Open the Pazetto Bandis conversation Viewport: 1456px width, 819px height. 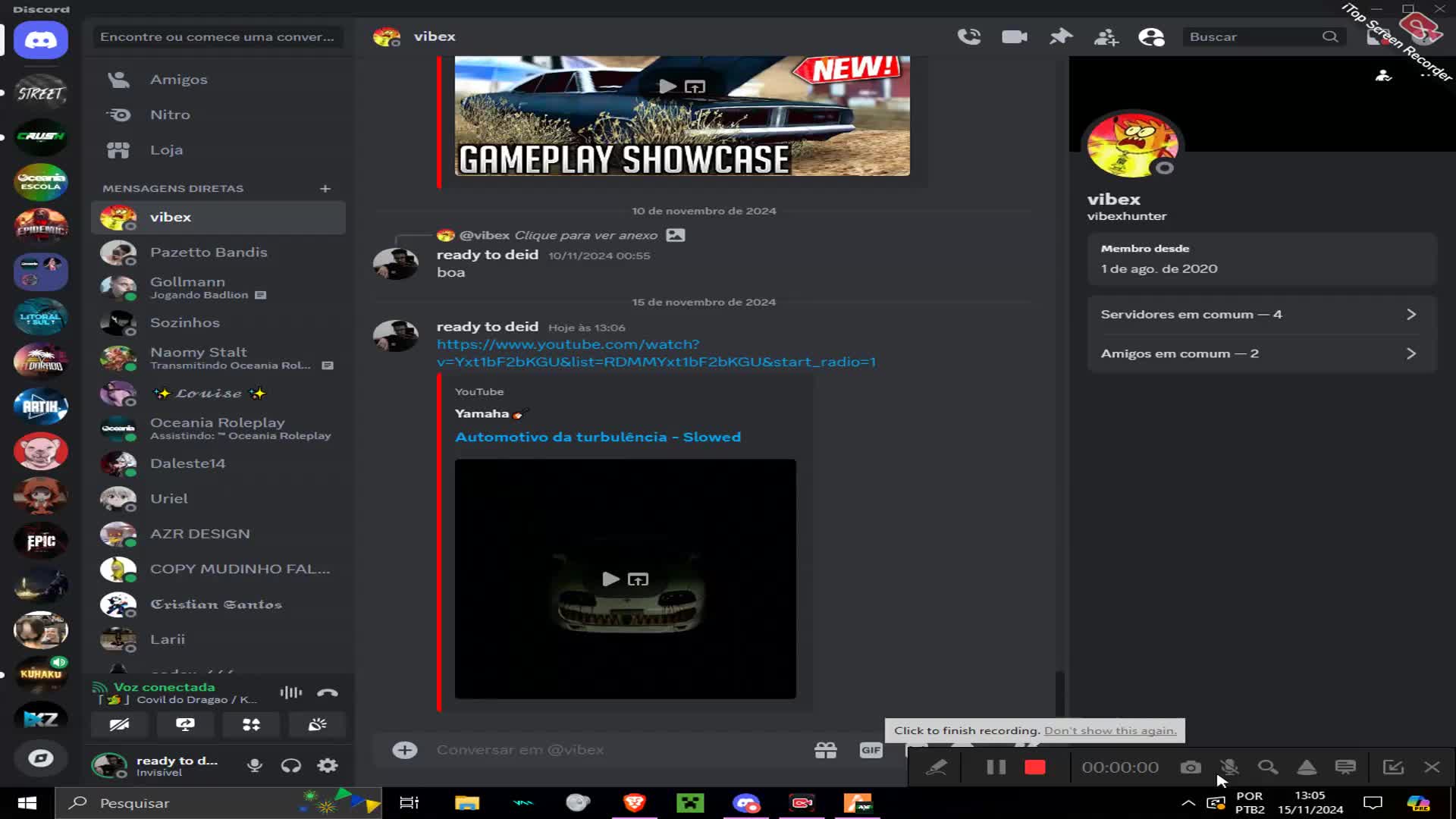coord(218,253)
